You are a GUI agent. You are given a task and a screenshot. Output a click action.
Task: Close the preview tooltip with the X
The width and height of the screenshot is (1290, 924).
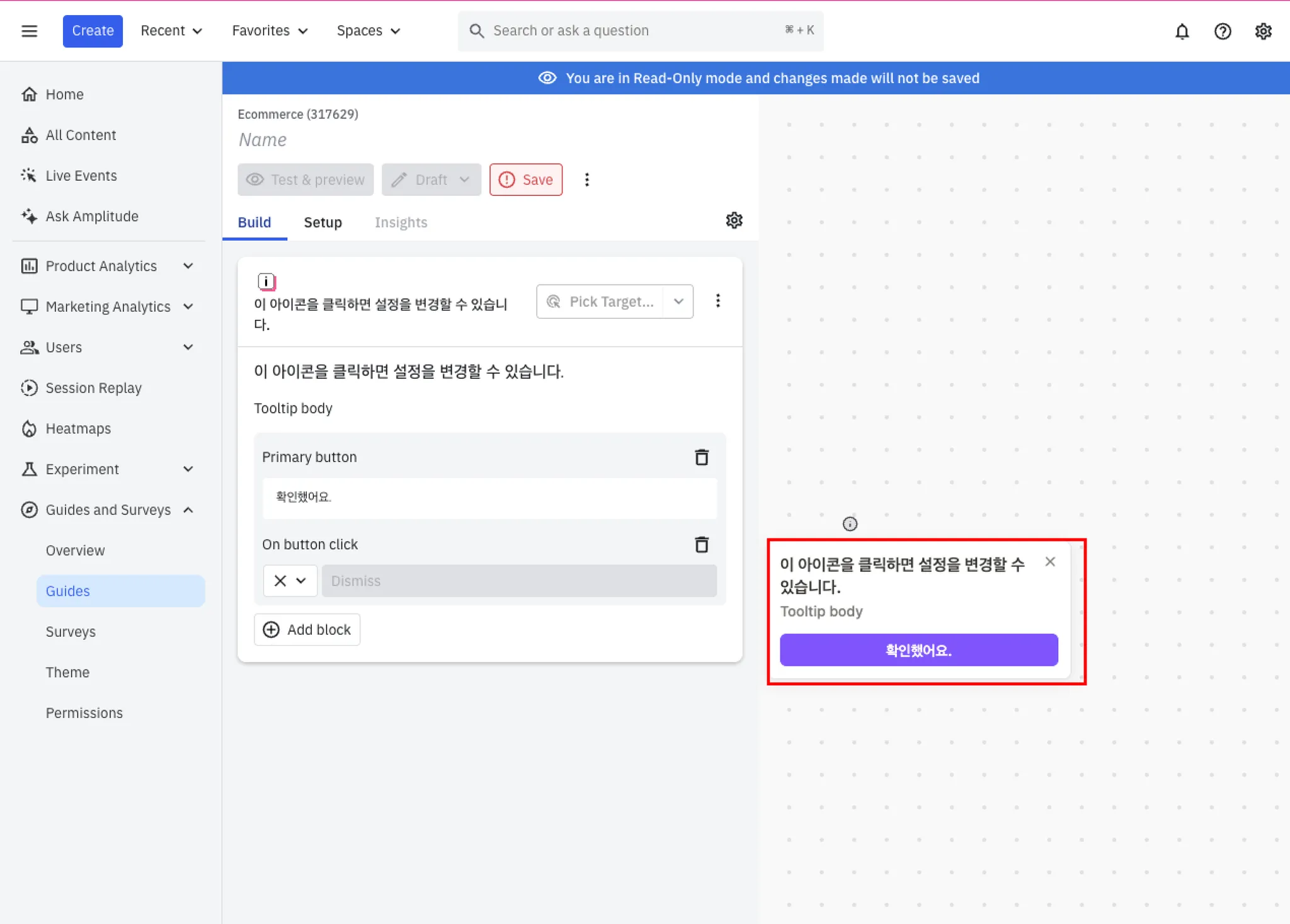coord(1049,562)
